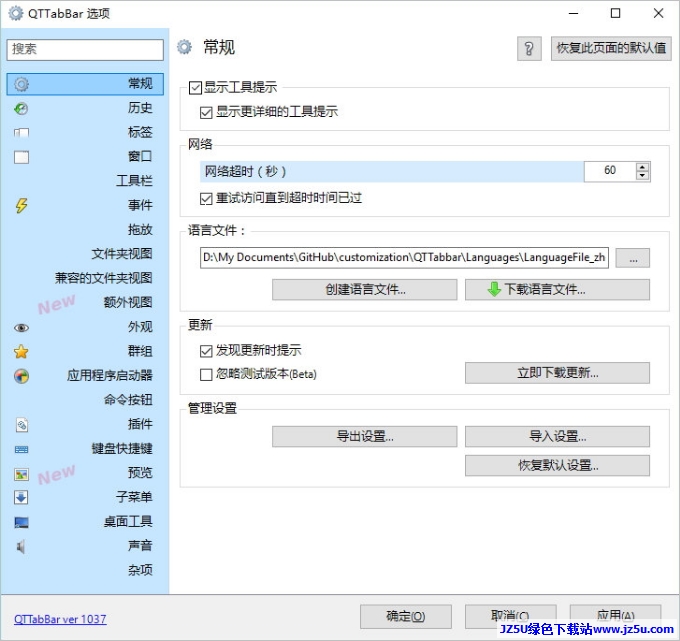Screen dimensions: 680x641
Task: Click the 搜索 search field
Action: [85, 49]
